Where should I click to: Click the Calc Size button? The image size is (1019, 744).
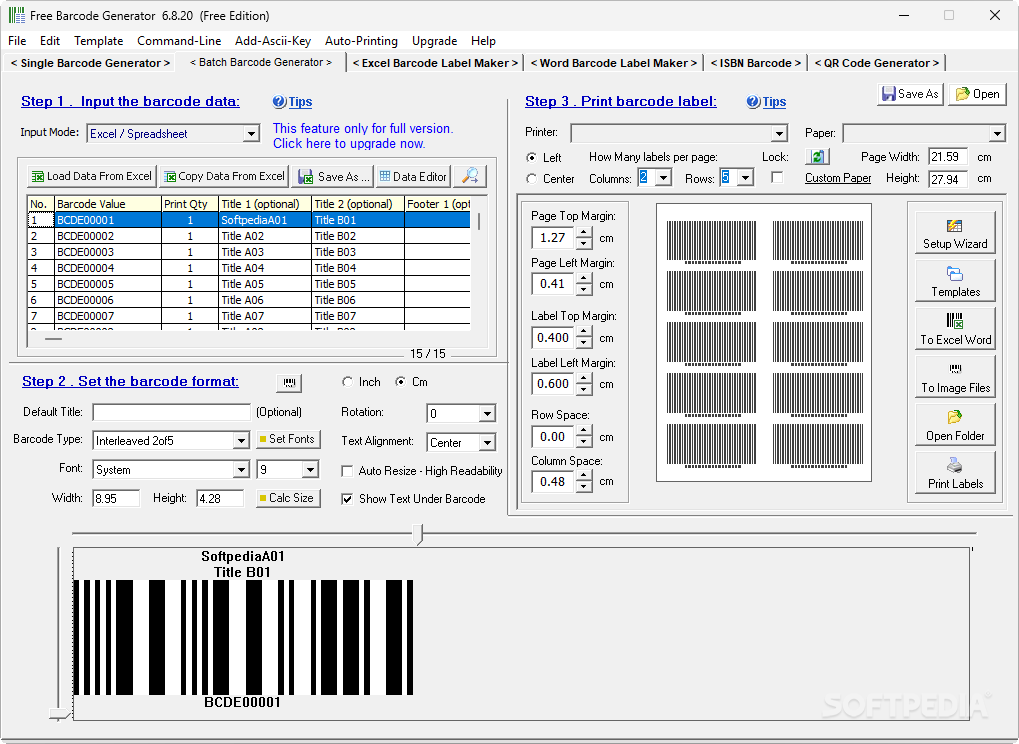pos(289,498)
